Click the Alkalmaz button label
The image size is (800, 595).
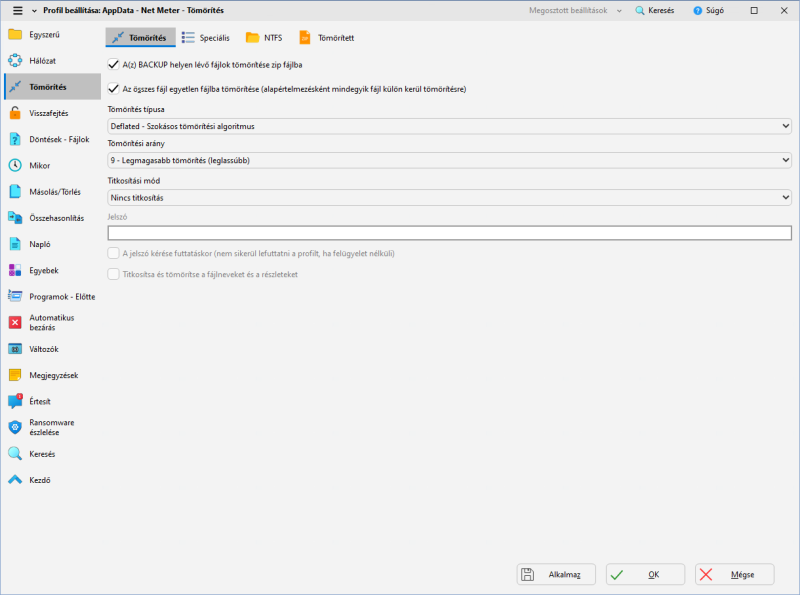point(564,575)
